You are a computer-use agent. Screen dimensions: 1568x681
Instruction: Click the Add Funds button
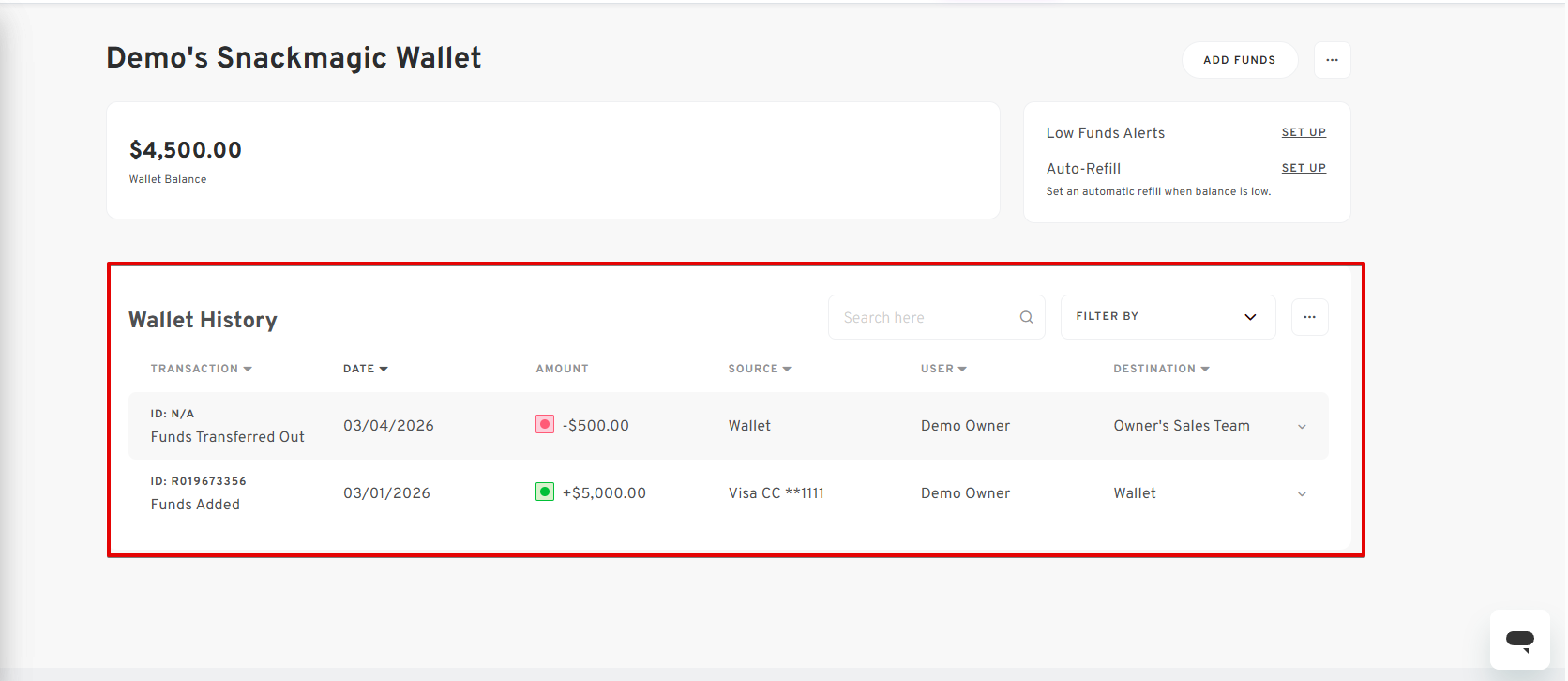1239,60
